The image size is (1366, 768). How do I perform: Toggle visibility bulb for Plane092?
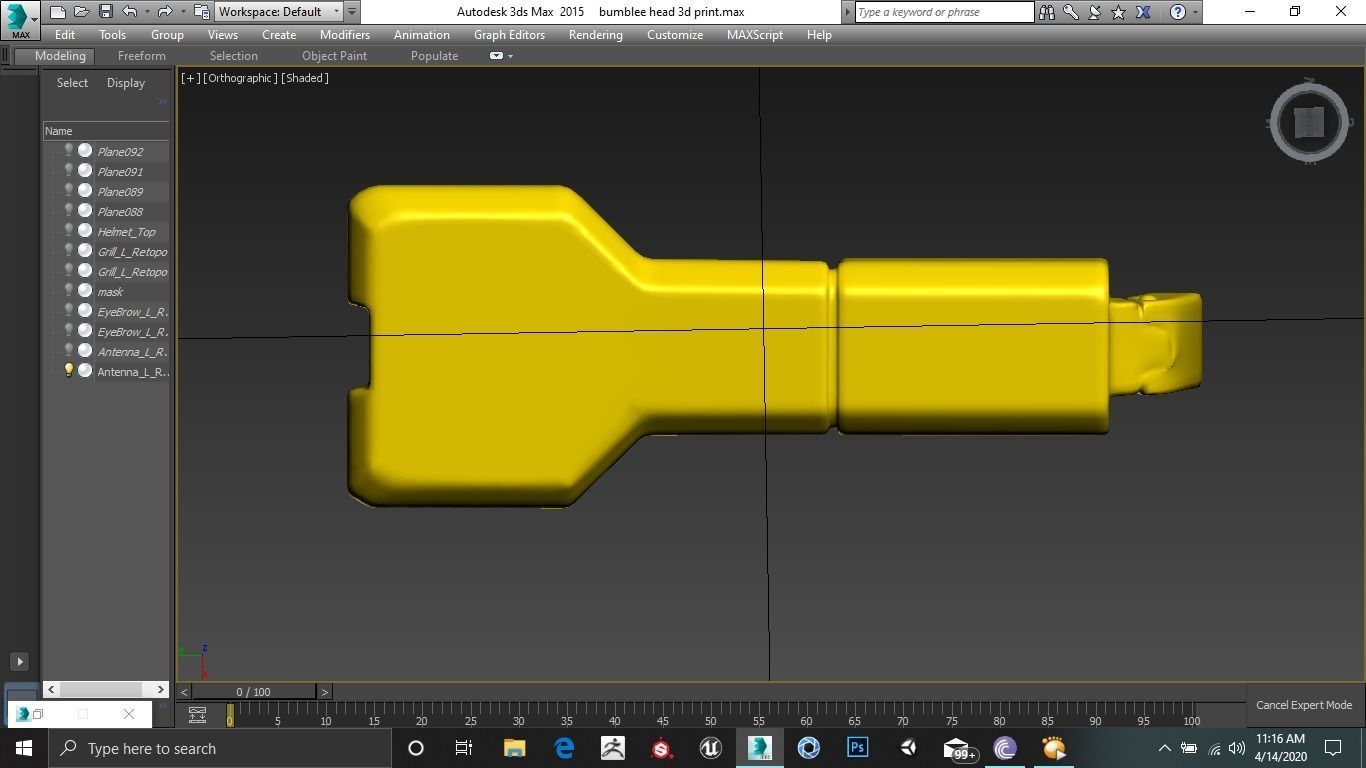[x=69, y=151]
